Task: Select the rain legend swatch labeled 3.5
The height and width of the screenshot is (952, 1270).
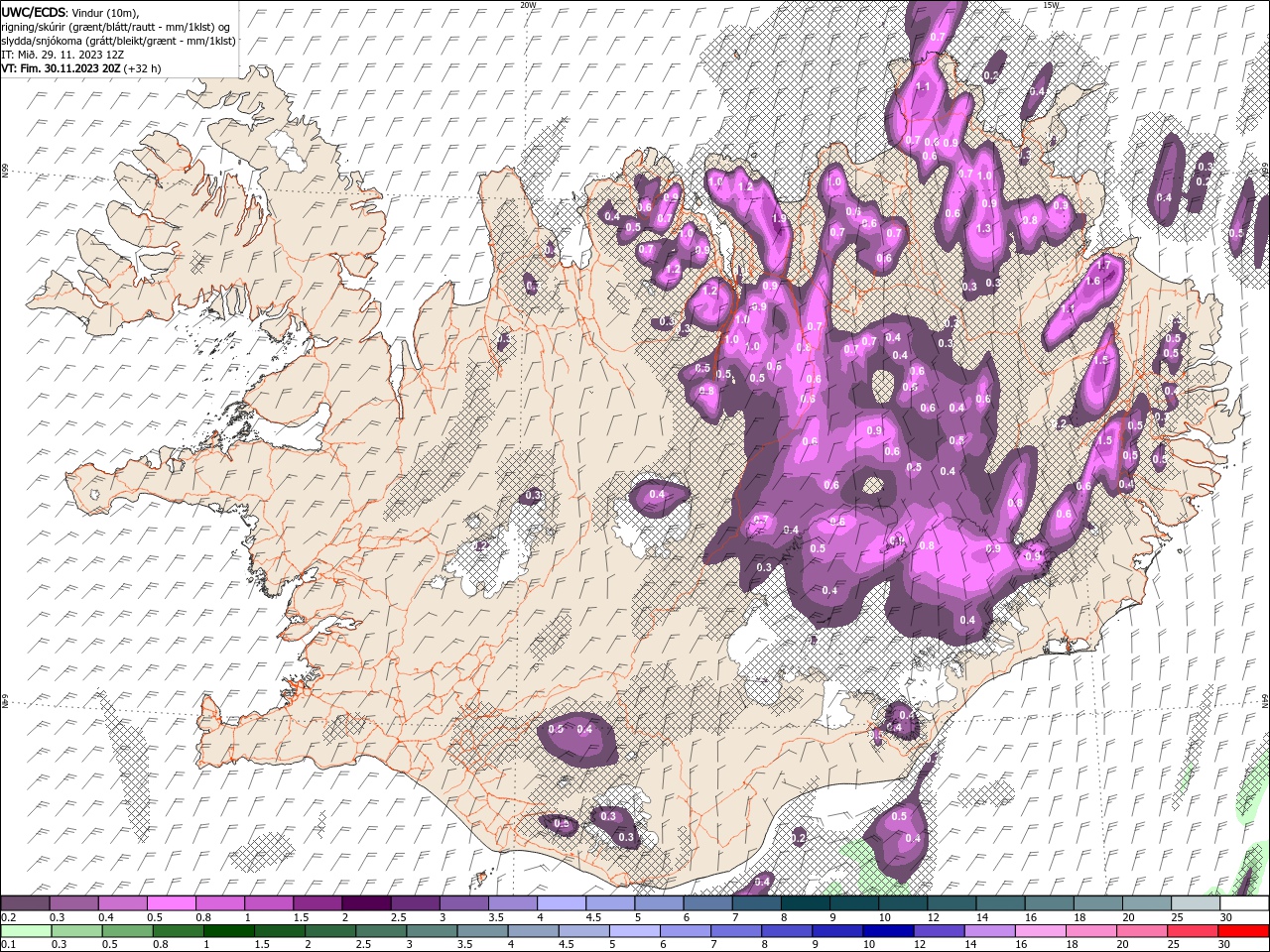Action: [x=482, y=931]
